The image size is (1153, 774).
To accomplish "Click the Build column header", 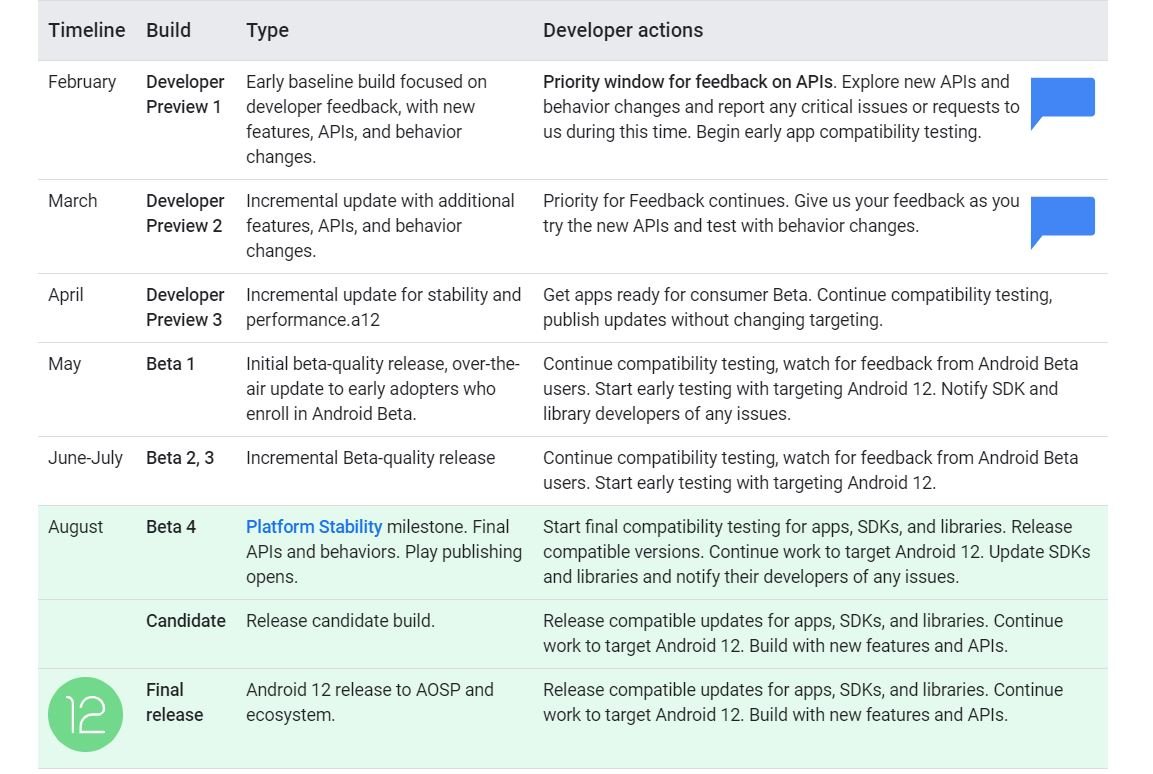I will (168, 30).
